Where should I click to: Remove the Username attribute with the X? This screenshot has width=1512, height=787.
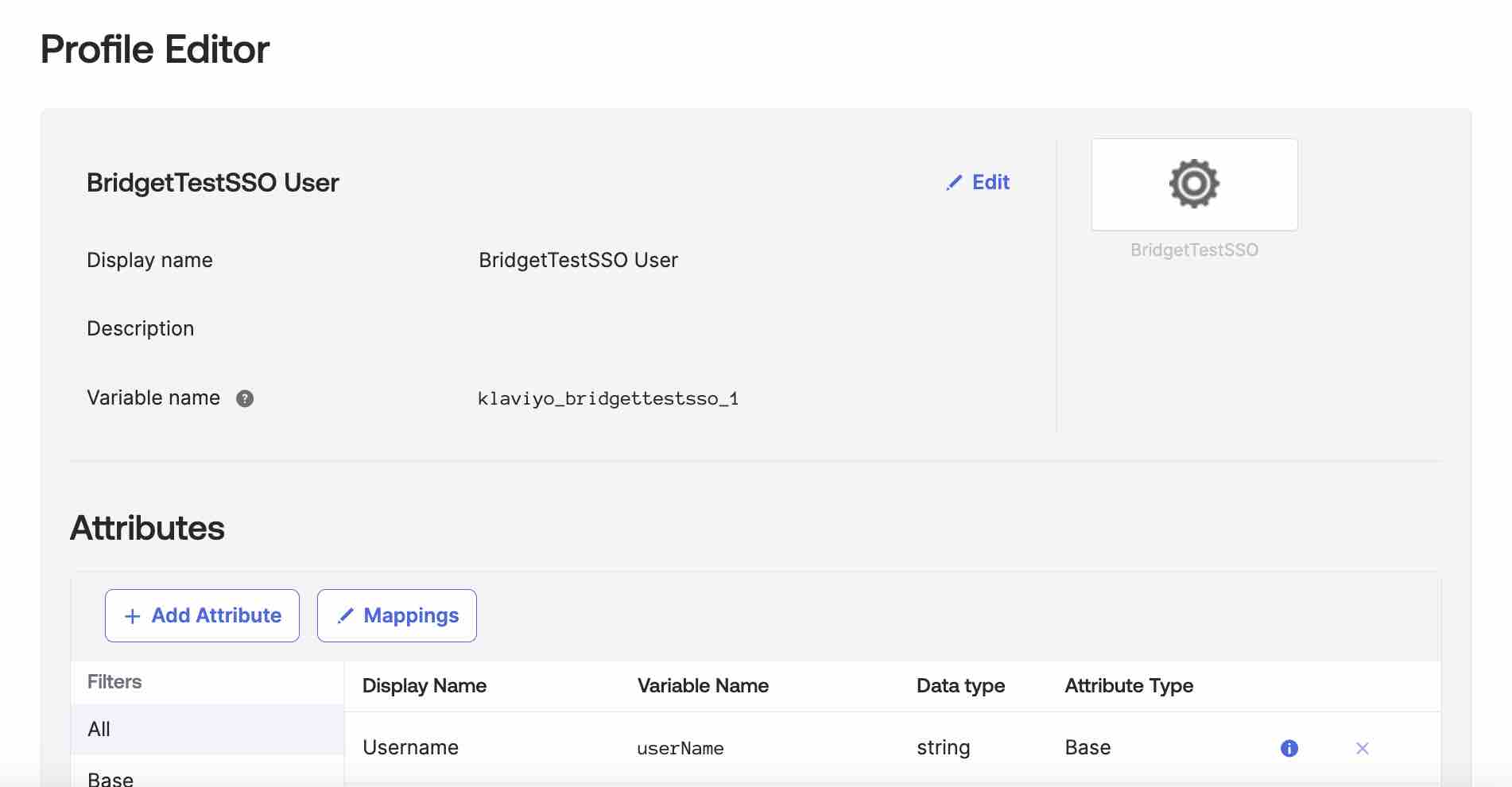tap(1363, 748)
